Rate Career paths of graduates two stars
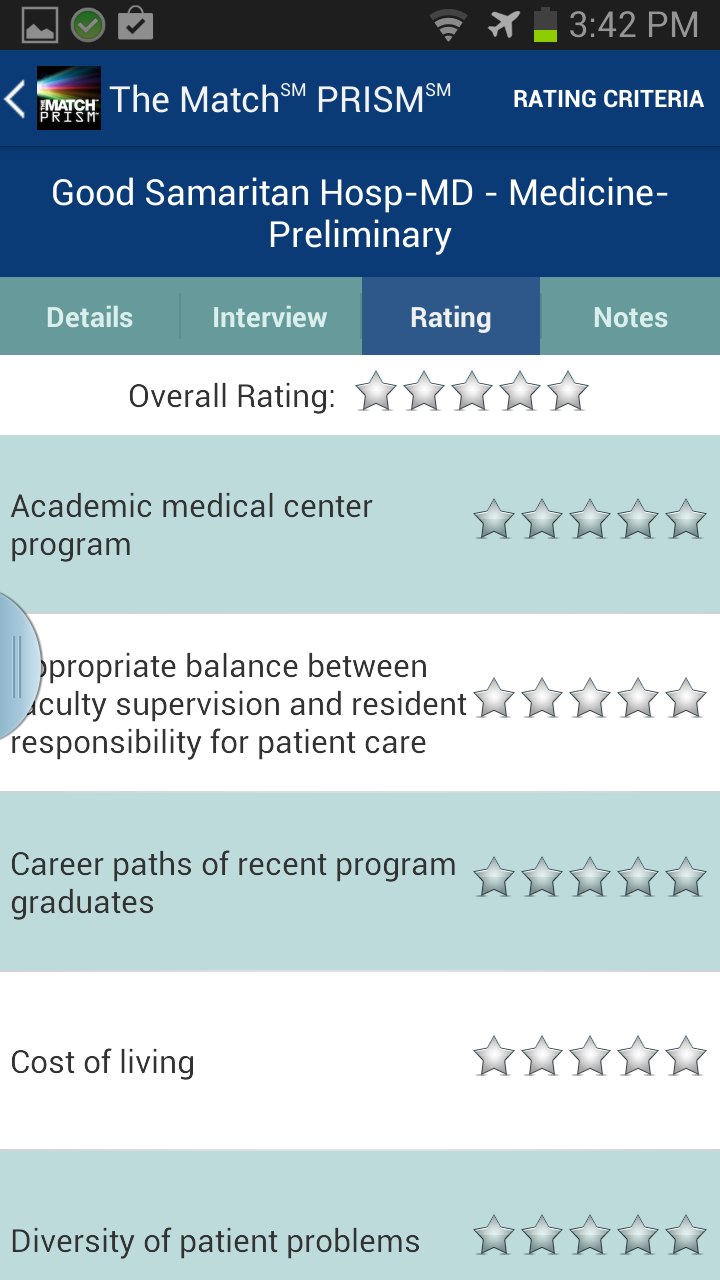Image resolution: width=720 pixels, height=1280 pixels. pyautogui.click(x=542, y=878)
